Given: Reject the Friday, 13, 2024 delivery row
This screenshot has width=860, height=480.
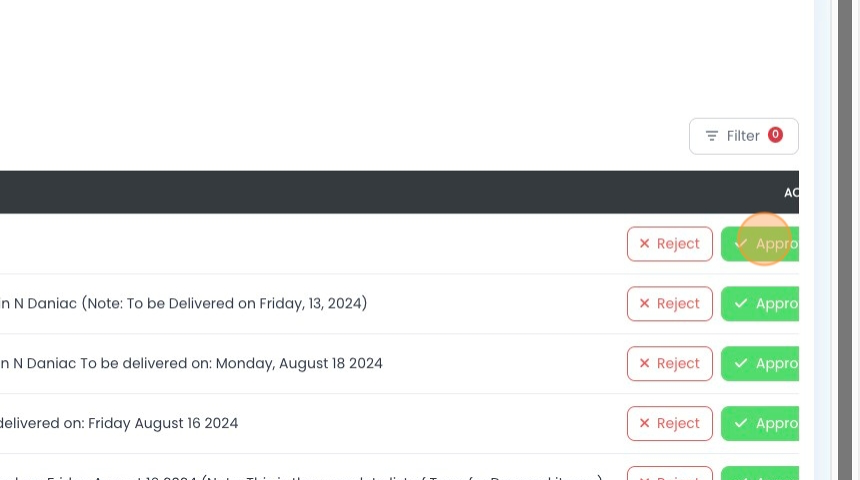Looking at the screenshot, I should [x=670, y=304].
